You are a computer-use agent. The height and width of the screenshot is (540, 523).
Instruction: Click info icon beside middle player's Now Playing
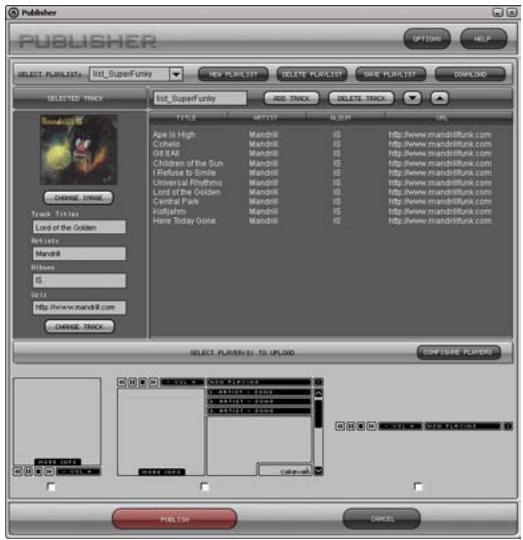click(318, 382)
